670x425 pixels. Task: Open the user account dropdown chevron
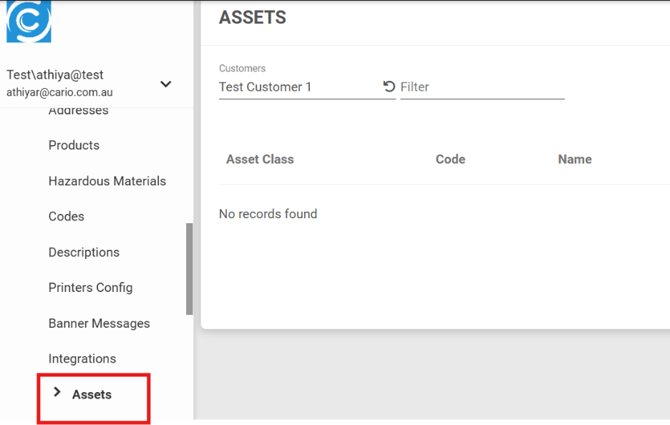coord(166,84)
